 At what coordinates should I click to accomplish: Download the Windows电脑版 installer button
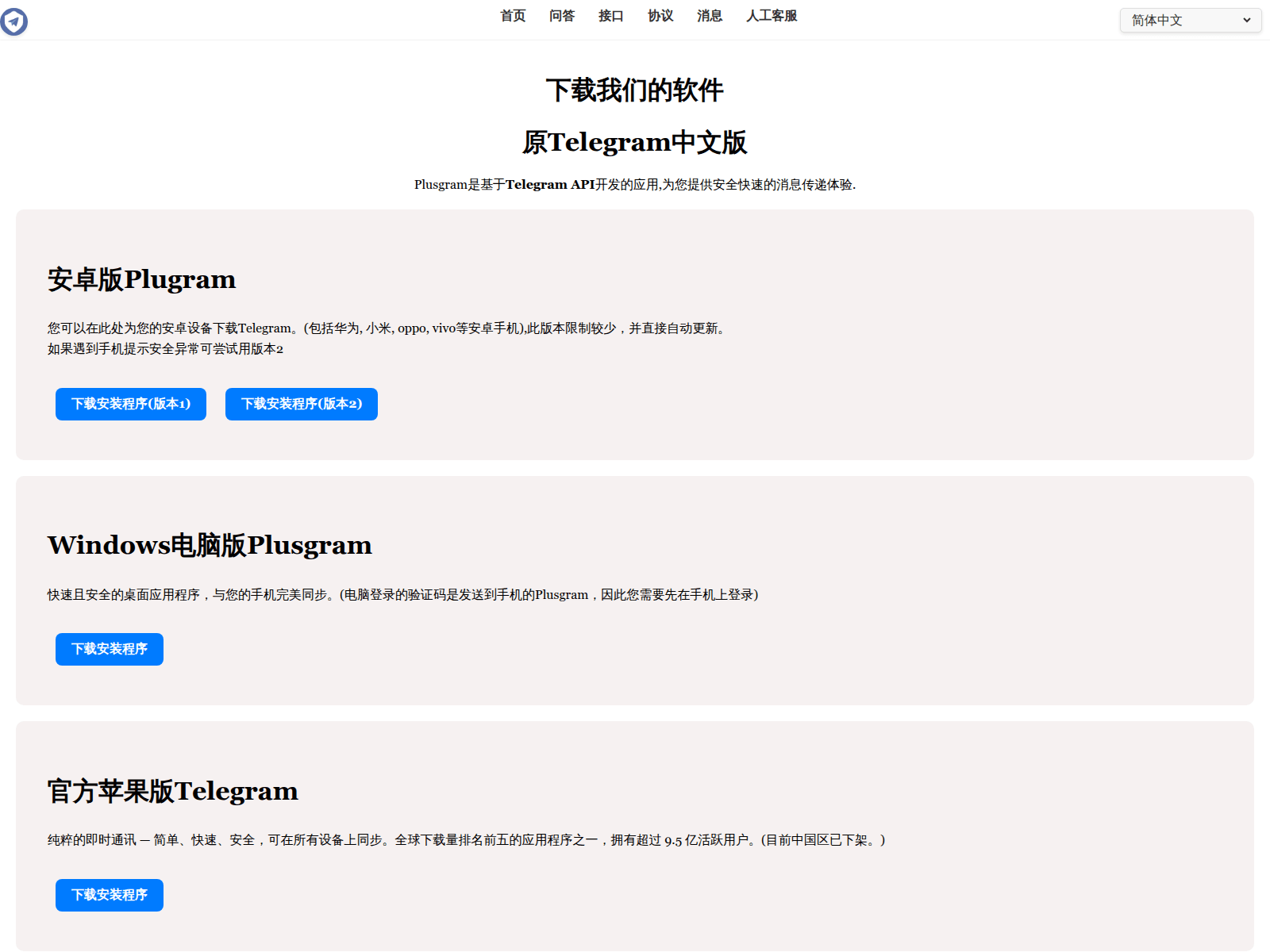[110, 649]
